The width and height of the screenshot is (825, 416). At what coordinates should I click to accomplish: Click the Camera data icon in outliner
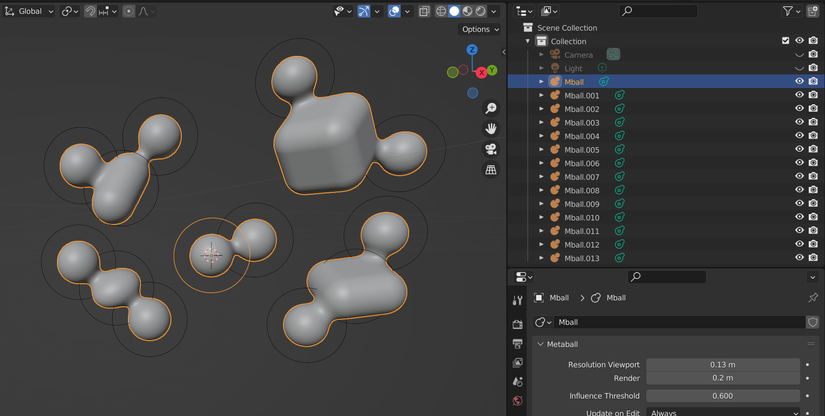[x=613, y=54]
